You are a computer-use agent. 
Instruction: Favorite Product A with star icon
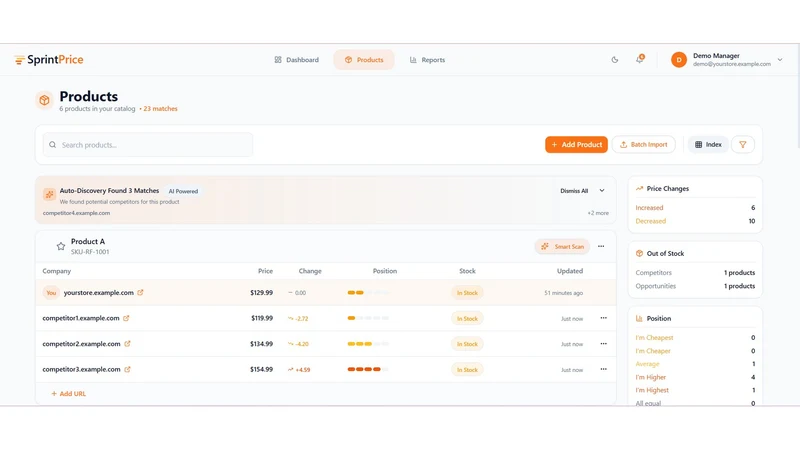click(61, 246)
